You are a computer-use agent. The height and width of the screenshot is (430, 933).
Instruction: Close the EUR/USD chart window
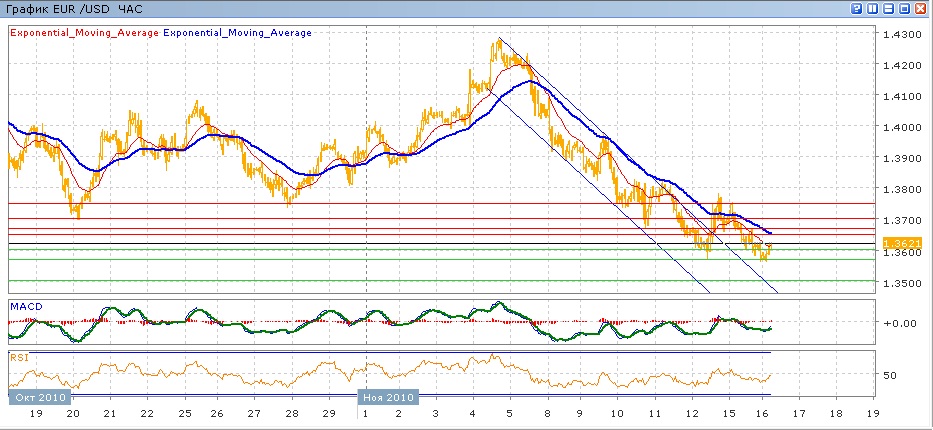point(921,8)
